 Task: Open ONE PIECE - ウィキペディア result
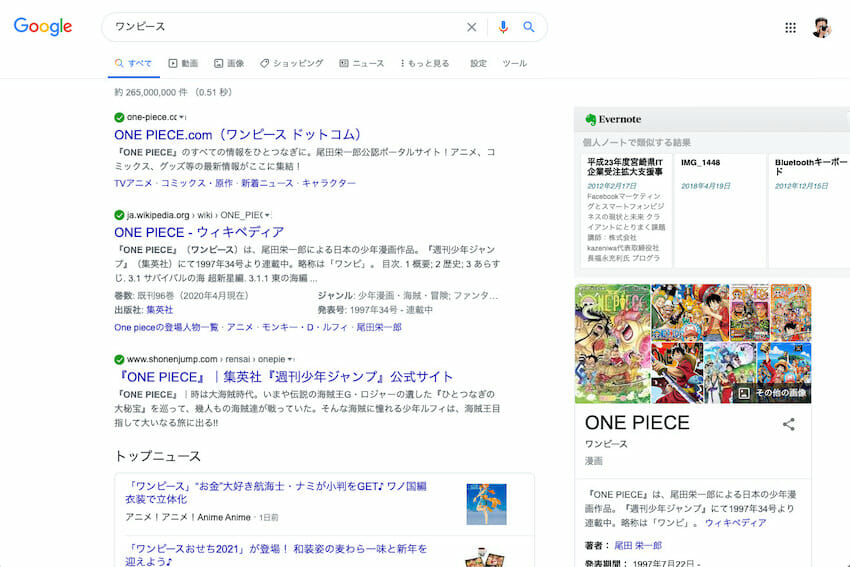point(199,233)
